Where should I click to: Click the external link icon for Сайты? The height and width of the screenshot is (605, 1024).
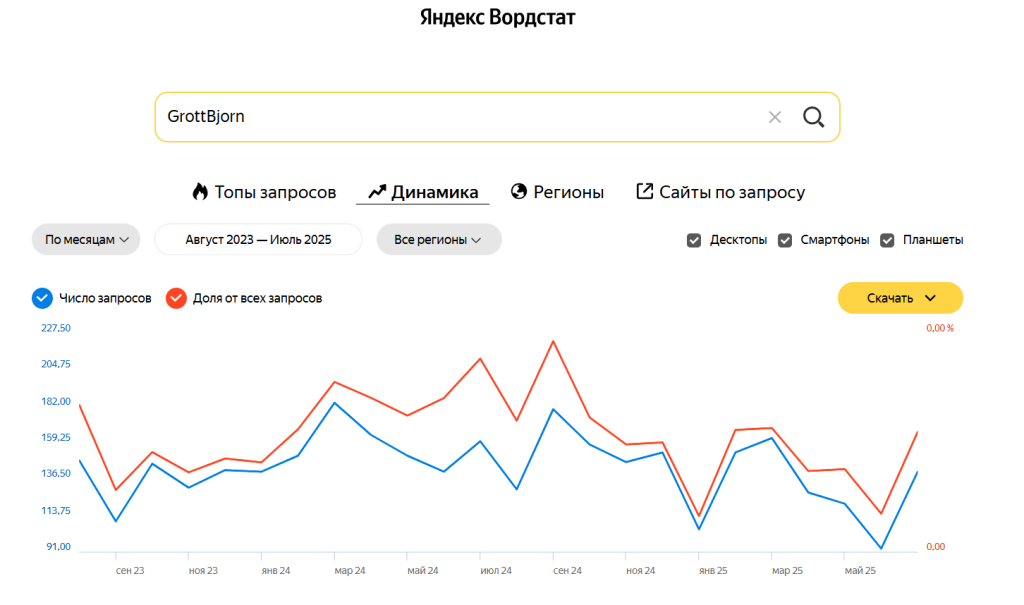point(645,192)
